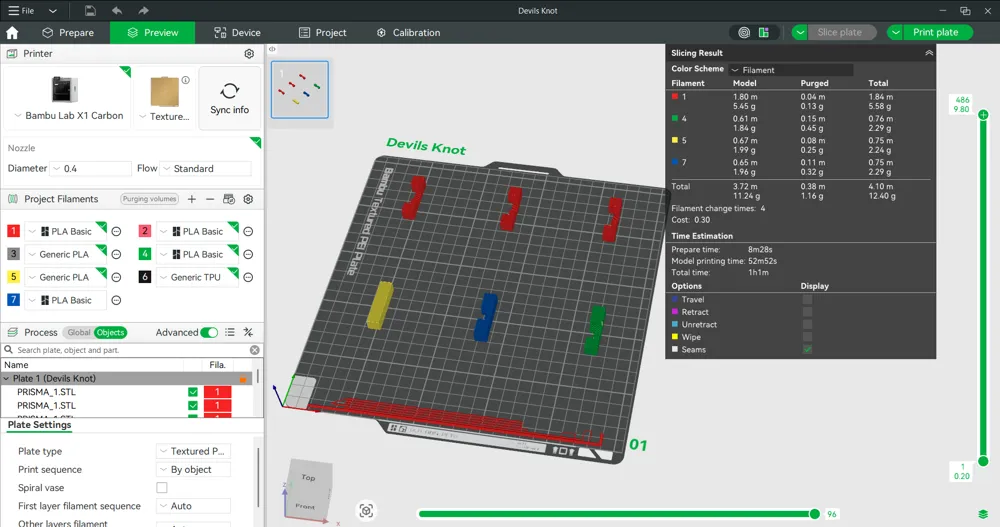Click the Slice plate button
This screenshot has height=527, width=1000.
click(x=842, y=33)
